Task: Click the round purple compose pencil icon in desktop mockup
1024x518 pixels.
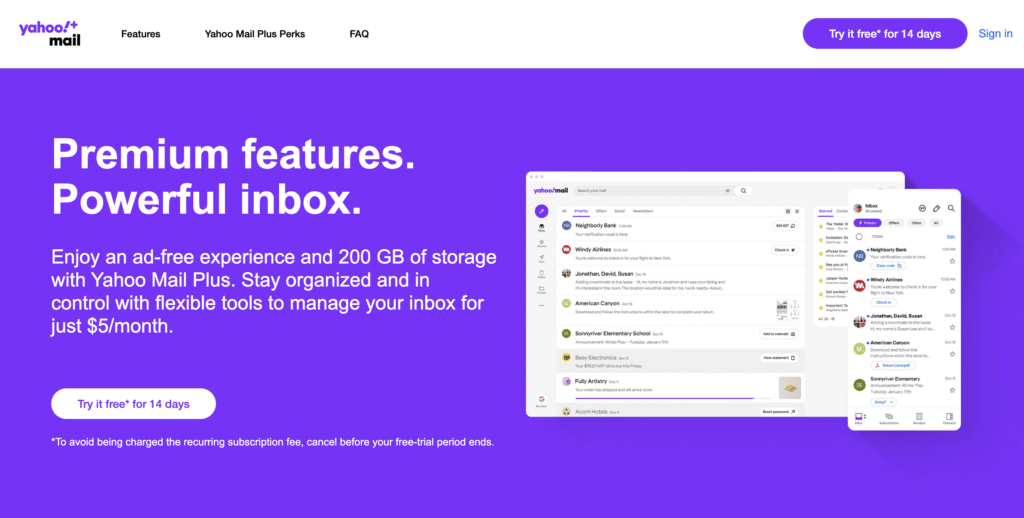Action: [x=541, y=211]
